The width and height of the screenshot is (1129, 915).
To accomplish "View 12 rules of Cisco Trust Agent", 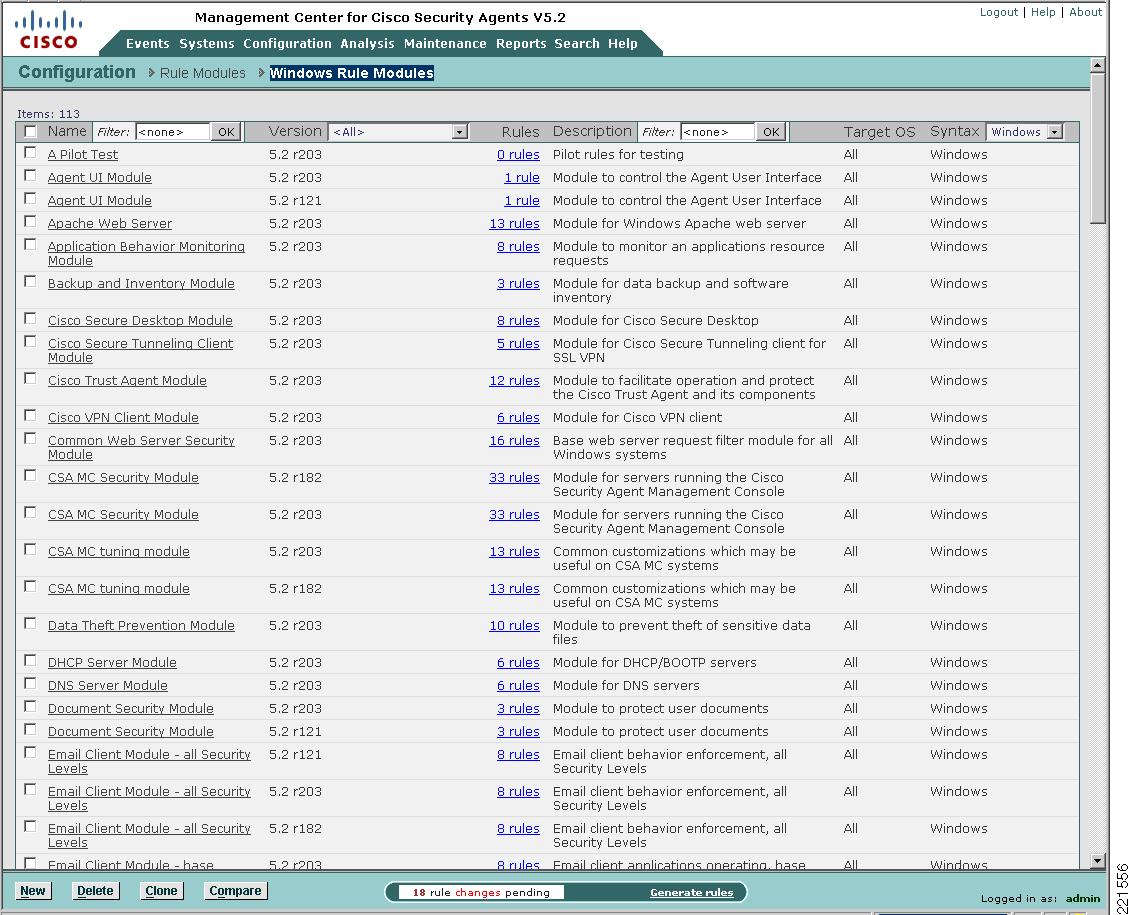I will point(514,381).
